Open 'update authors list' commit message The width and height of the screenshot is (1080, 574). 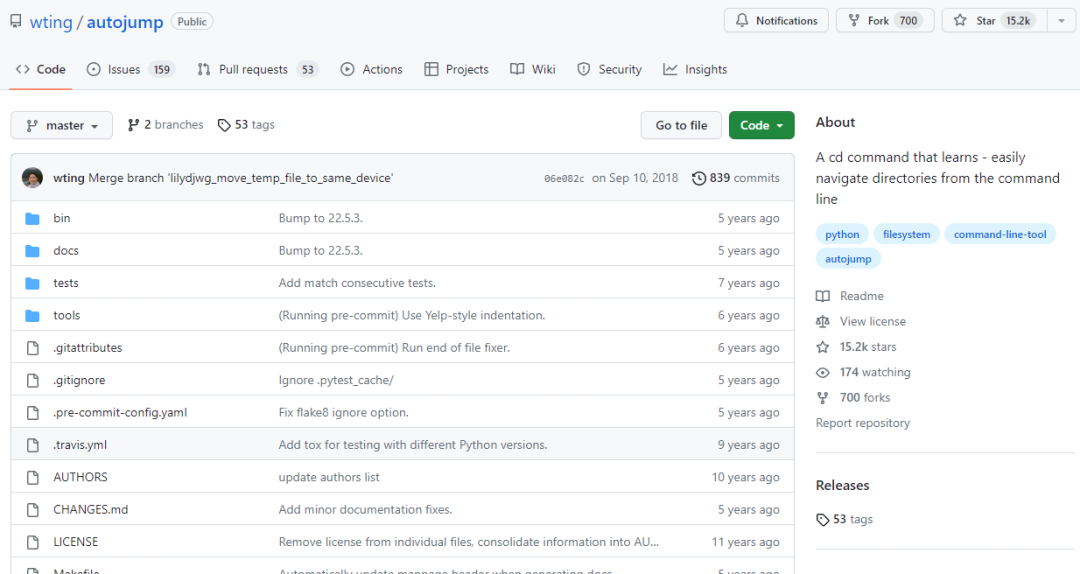[x=329, y=478]
